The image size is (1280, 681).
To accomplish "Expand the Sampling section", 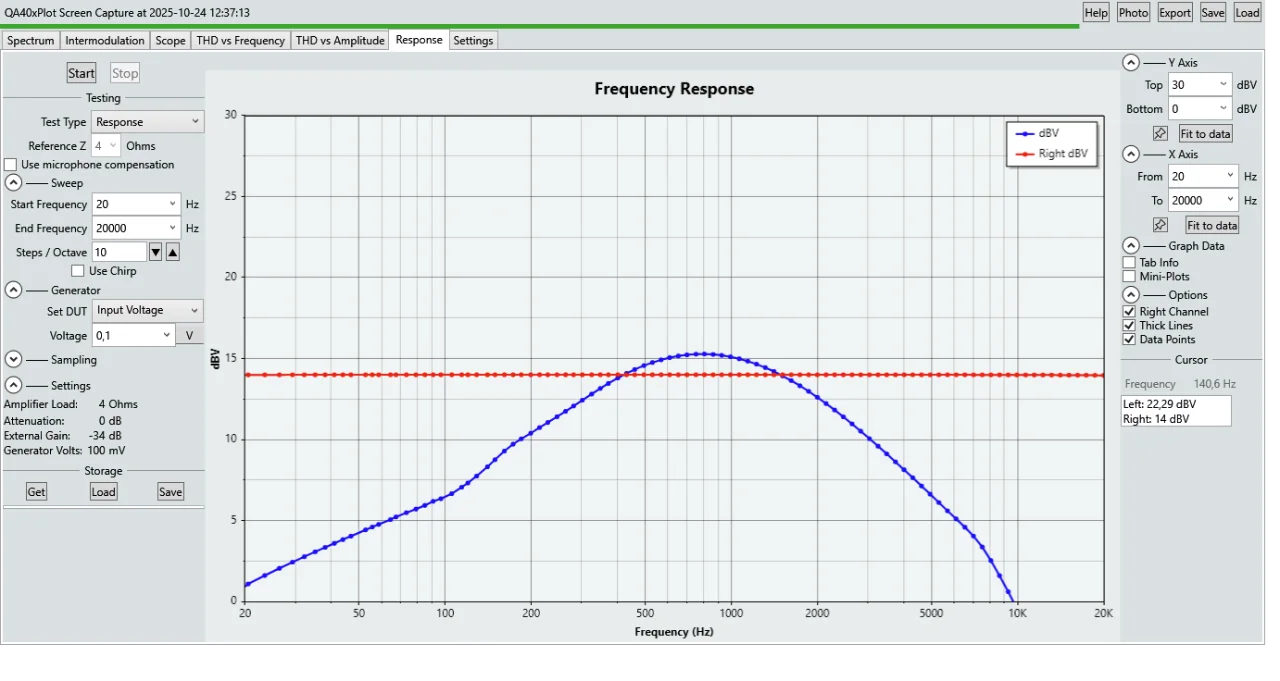I will pyautogui.click(x=13, y=358).
